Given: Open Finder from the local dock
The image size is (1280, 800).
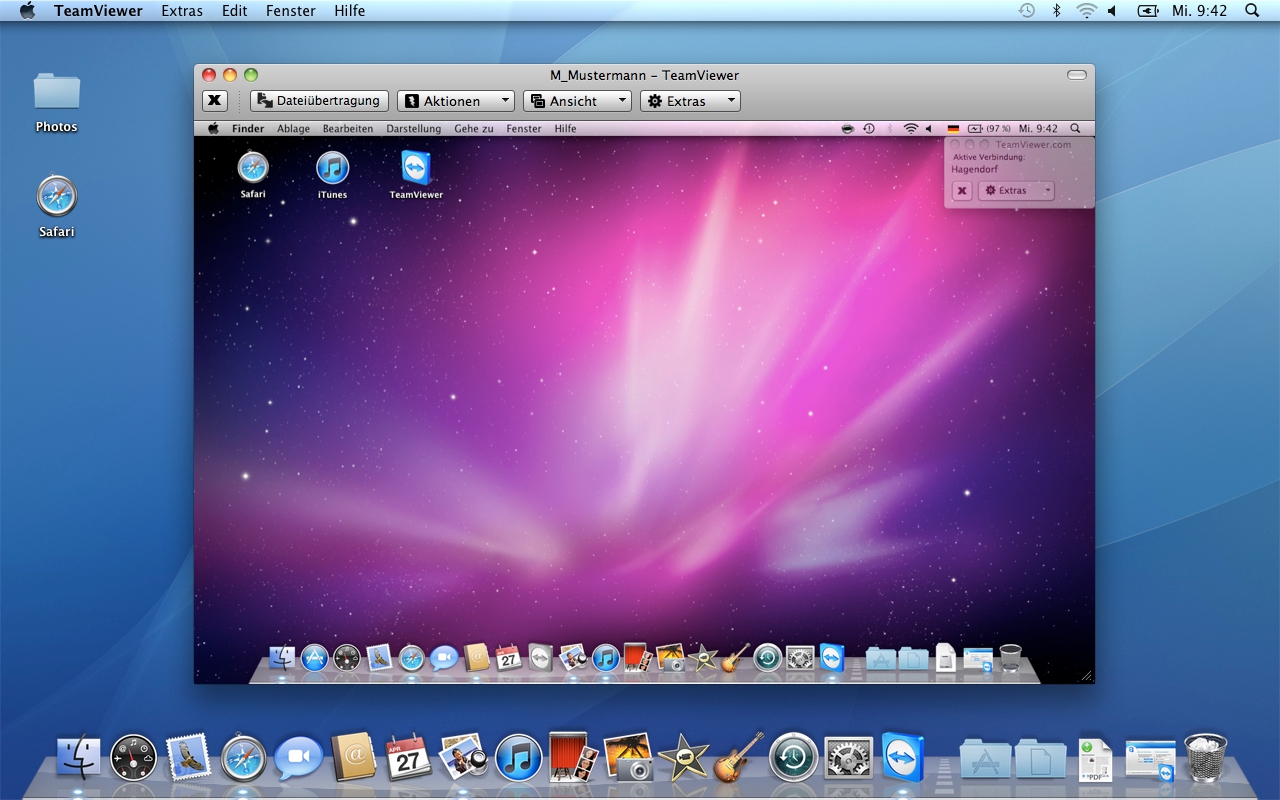Looking at the screenshot, I should coord(78,758).
